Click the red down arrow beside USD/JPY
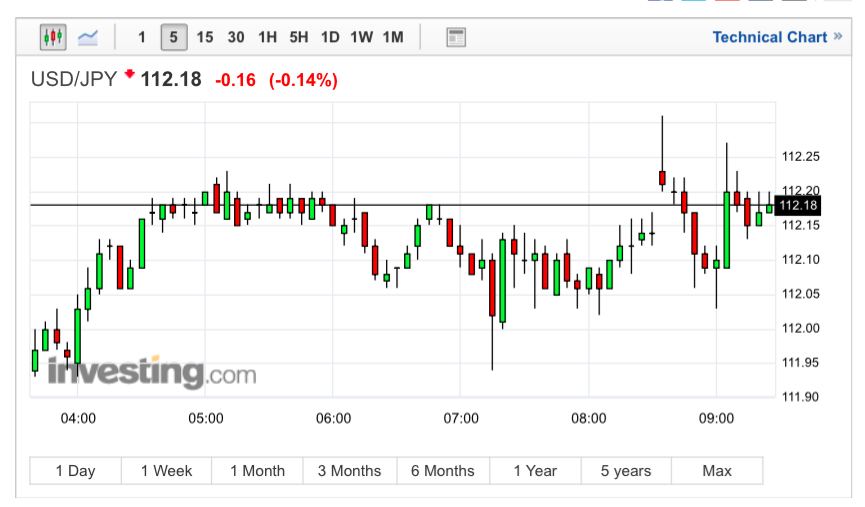 coord(128,75)
